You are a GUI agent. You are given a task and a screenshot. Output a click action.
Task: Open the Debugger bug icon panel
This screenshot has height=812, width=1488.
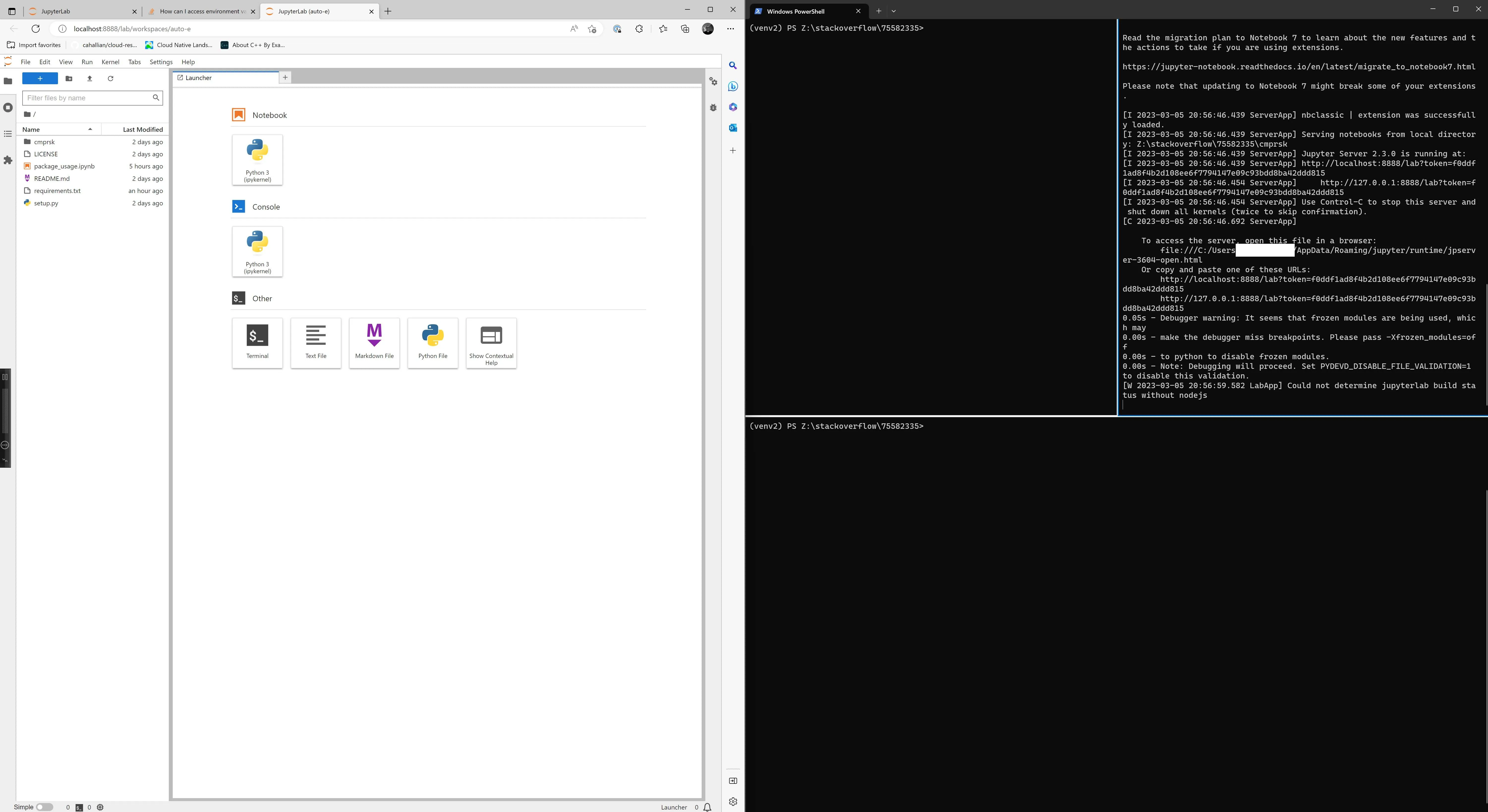point(713,108)
